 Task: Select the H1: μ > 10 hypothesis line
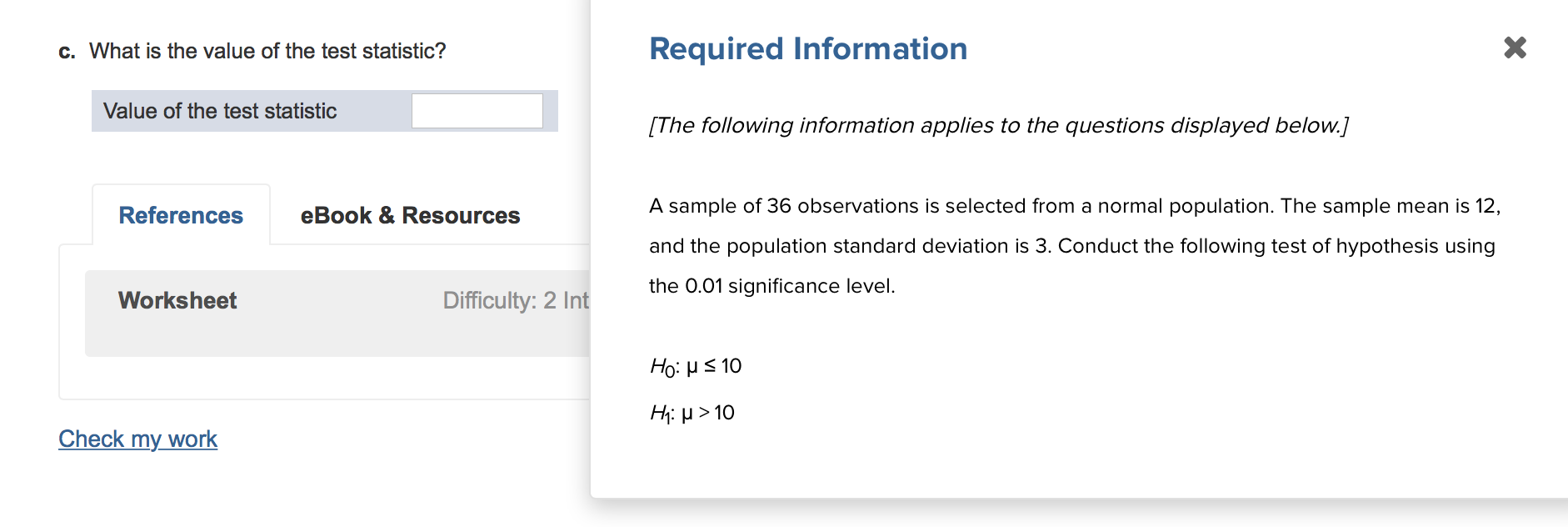692,411
